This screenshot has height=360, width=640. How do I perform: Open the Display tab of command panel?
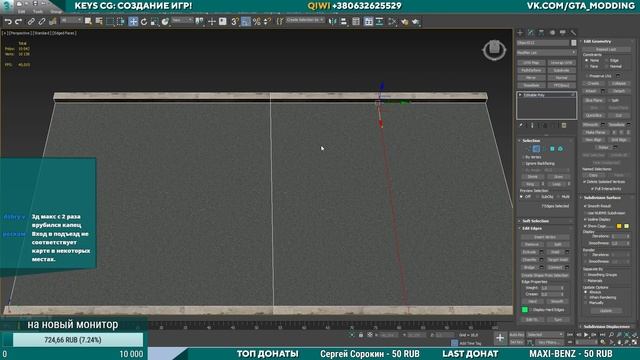click(x=563, y=32)
